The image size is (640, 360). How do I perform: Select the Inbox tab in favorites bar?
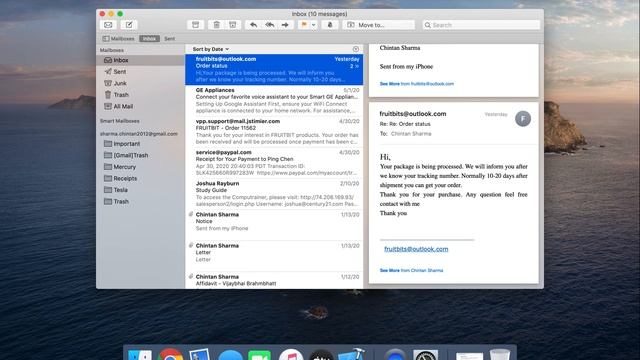(149, 38)
